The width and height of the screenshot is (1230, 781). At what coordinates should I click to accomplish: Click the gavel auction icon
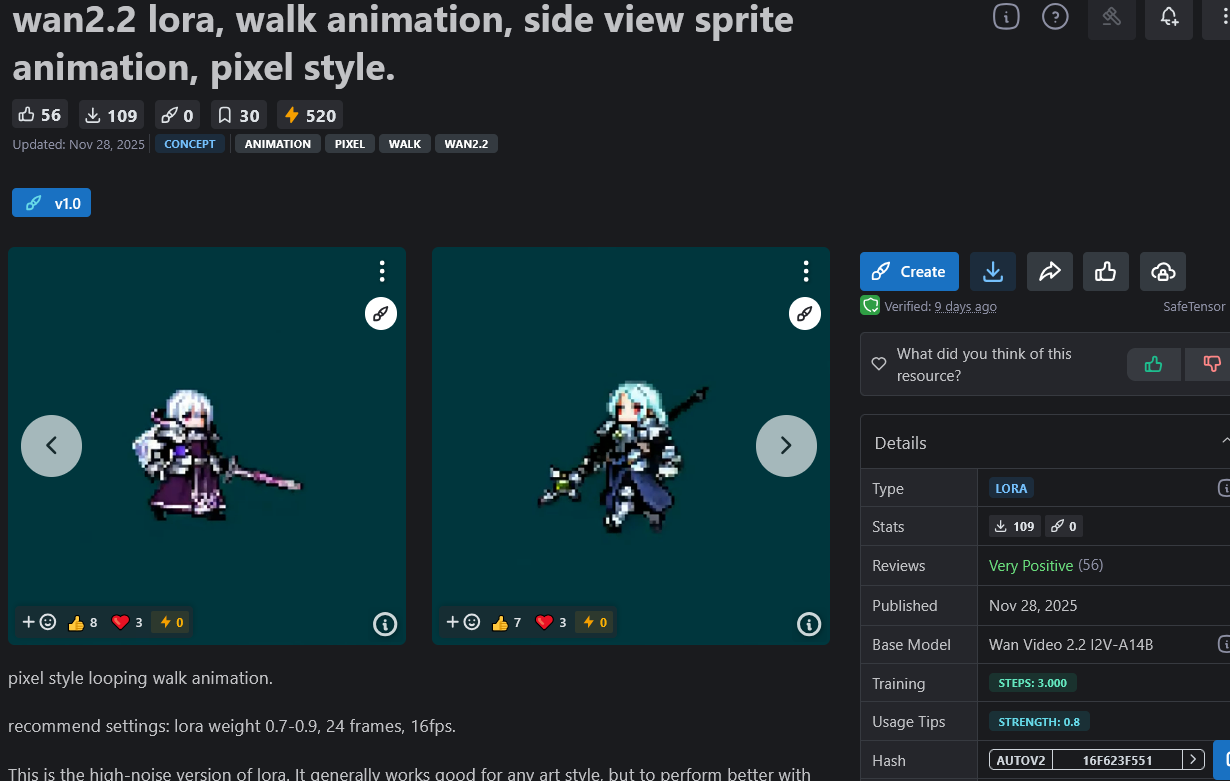pos(1111,17)
